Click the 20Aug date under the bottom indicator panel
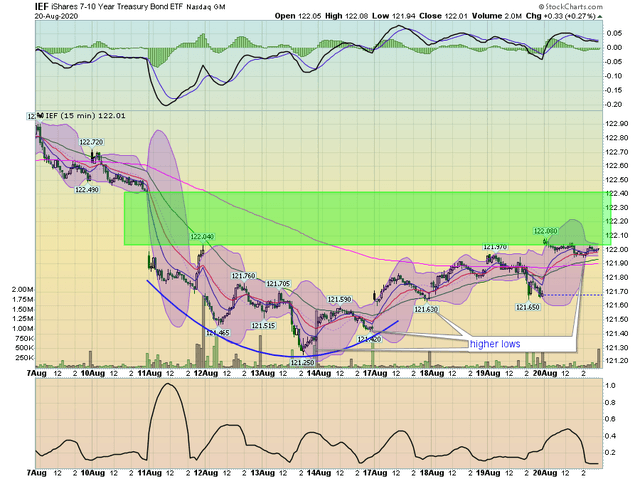 tap(545, 473)
